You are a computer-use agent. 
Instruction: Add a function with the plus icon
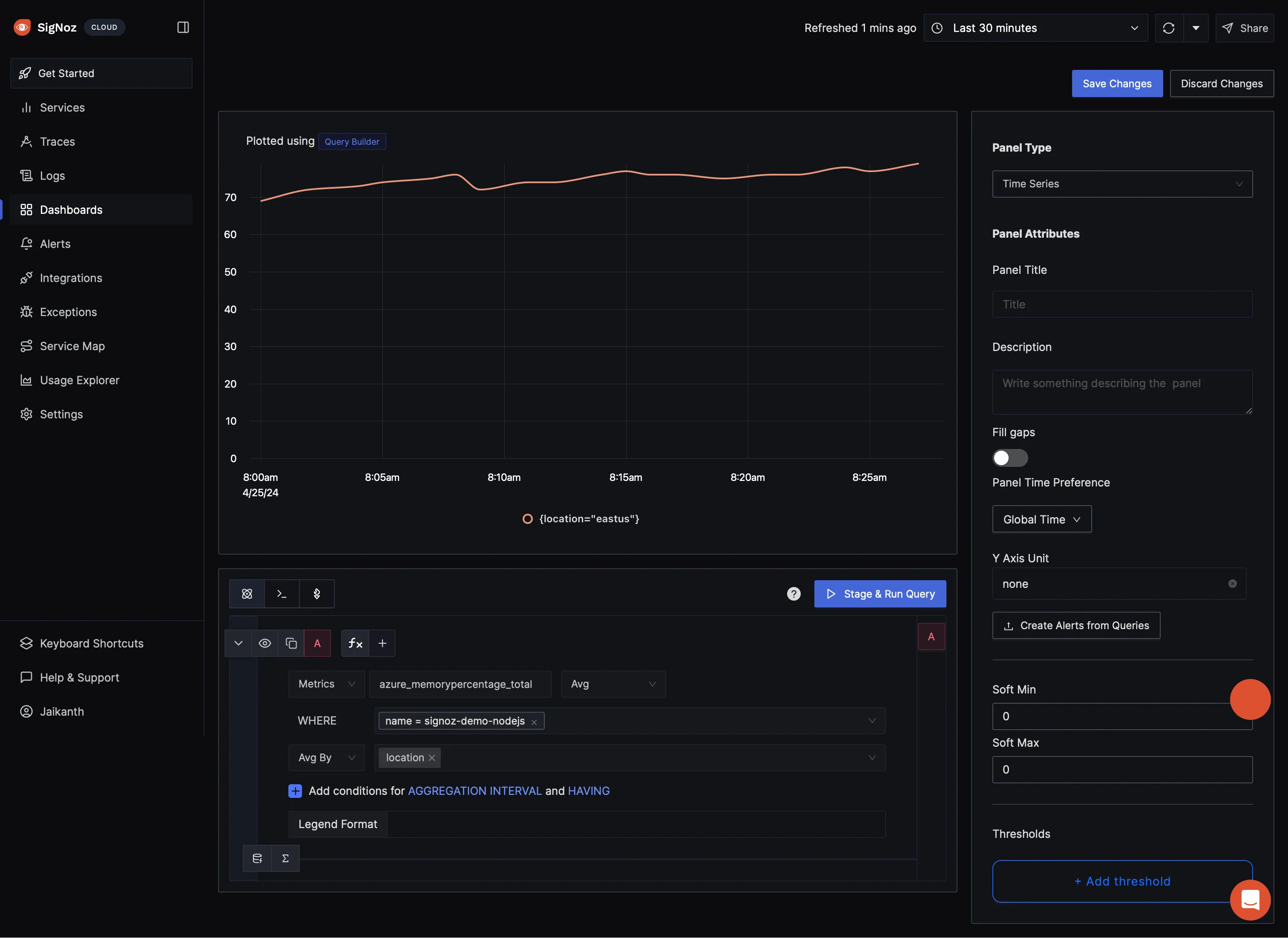pos(382,643)
